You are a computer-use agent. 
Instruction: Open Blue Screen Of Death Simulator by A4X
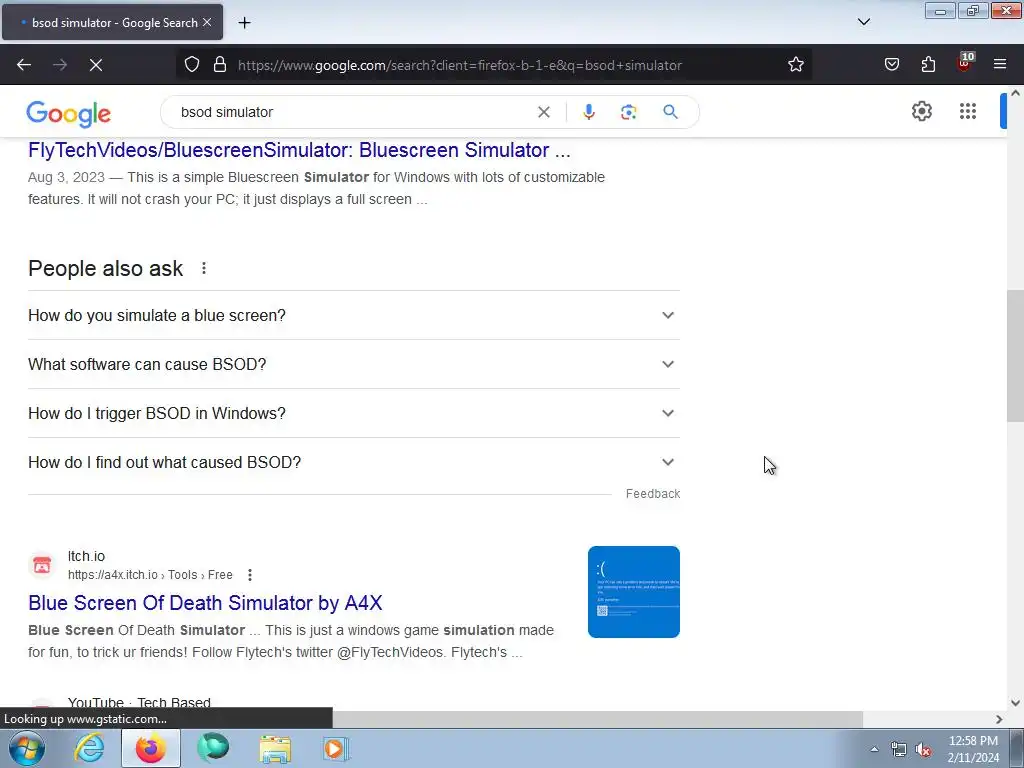coord(205,603)
